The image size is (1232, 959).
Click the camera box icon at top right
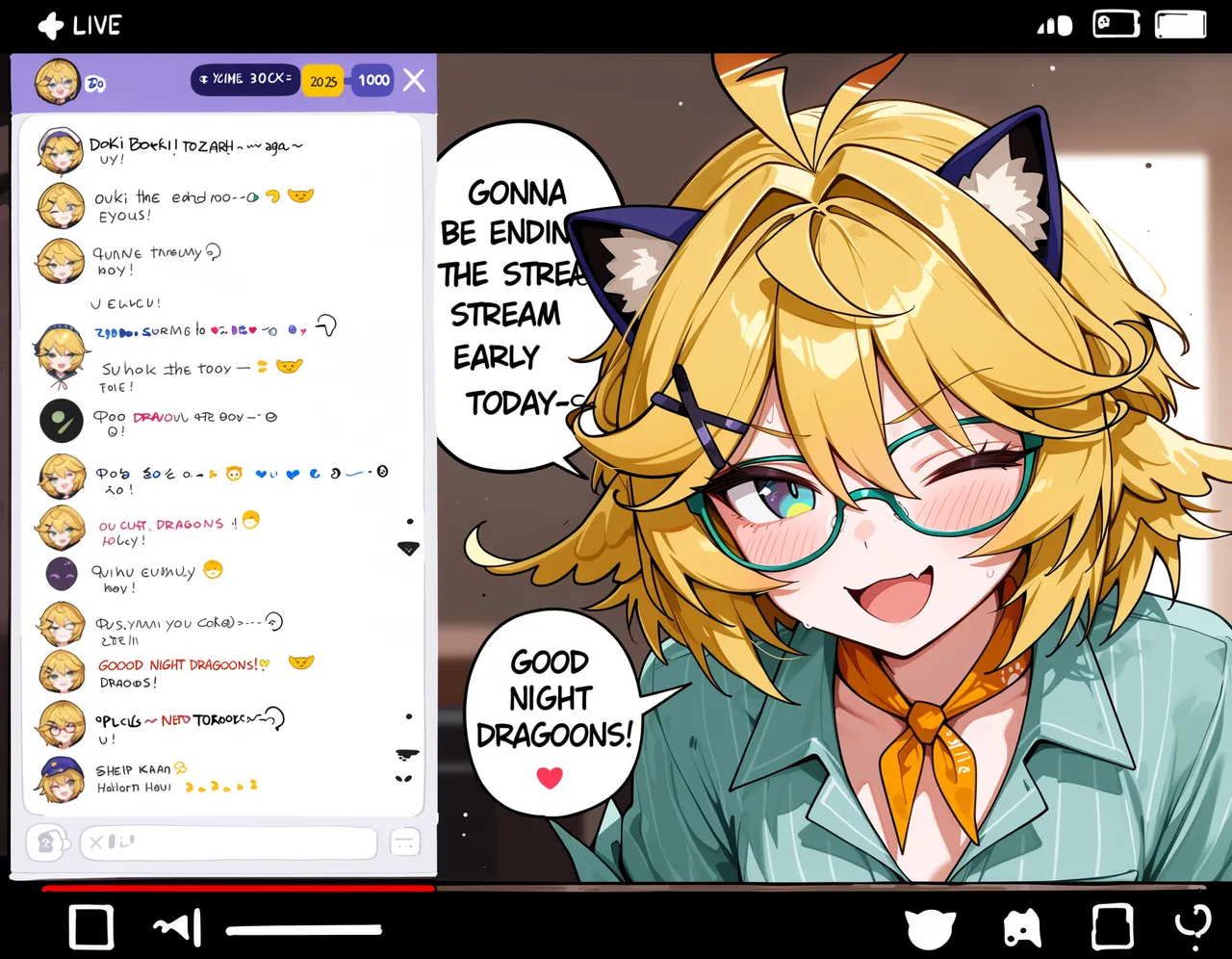(x=1116, y=24)
